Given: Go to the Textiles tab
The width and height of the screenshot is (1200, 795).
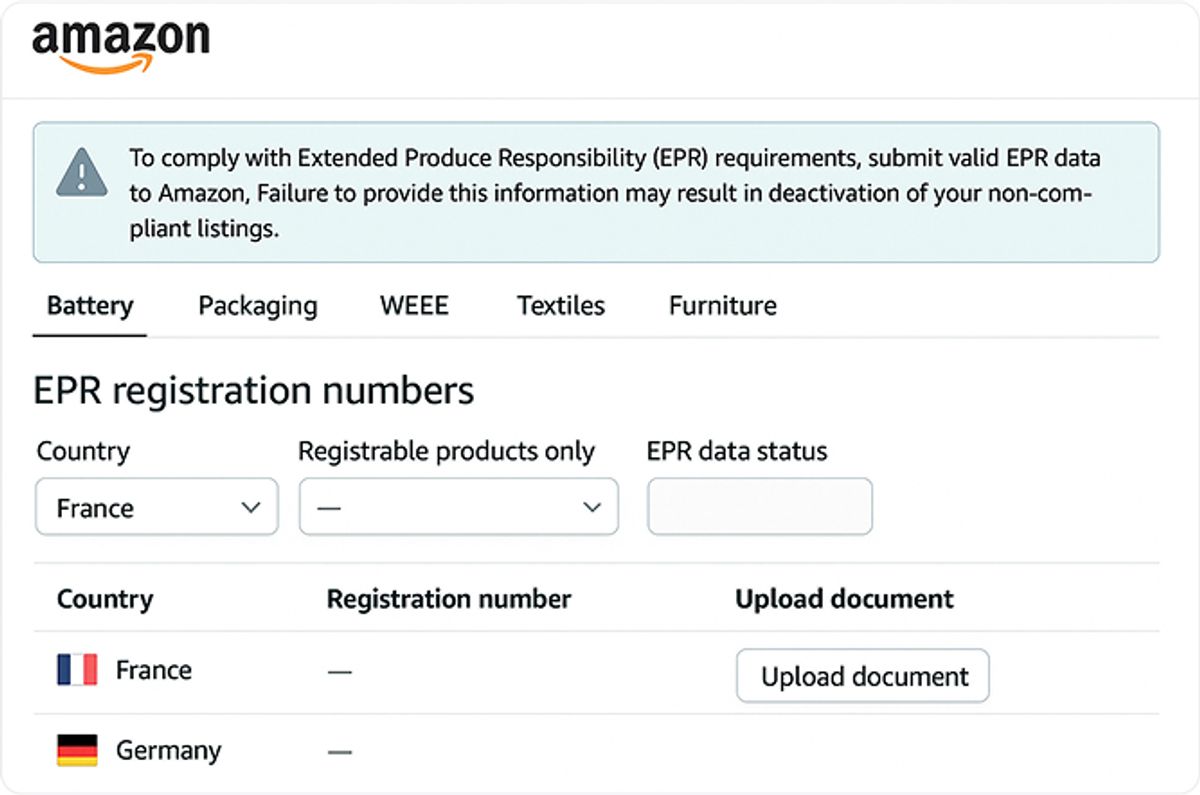Looking at the screenshot, I should tap(561, 305).
